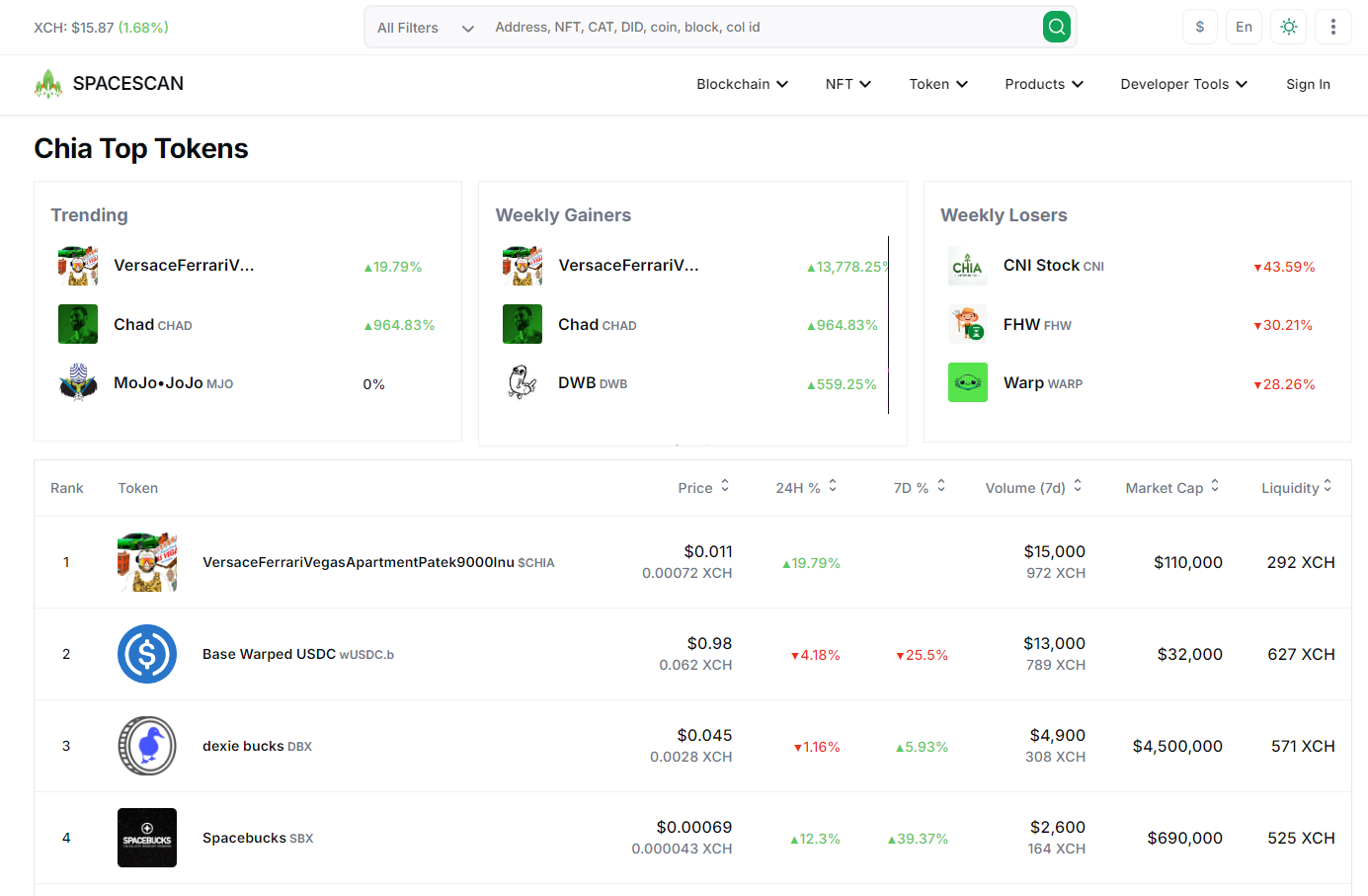Click the $110,000 market cap value
This screenshot has height=896, width=1368.
point(1188,562)
